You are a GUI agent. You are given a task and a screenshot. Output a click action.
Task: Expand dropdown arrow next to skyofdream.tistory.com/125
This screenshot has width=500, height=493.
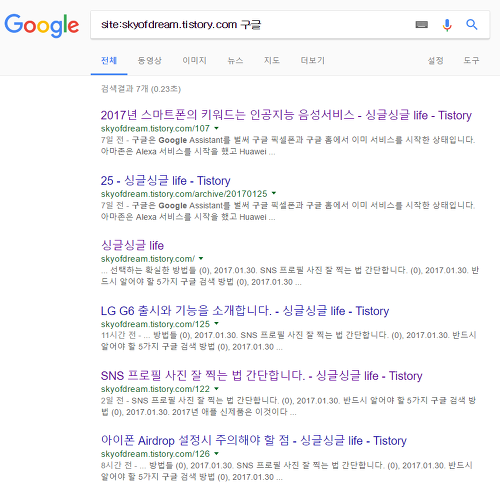[217, 323]
